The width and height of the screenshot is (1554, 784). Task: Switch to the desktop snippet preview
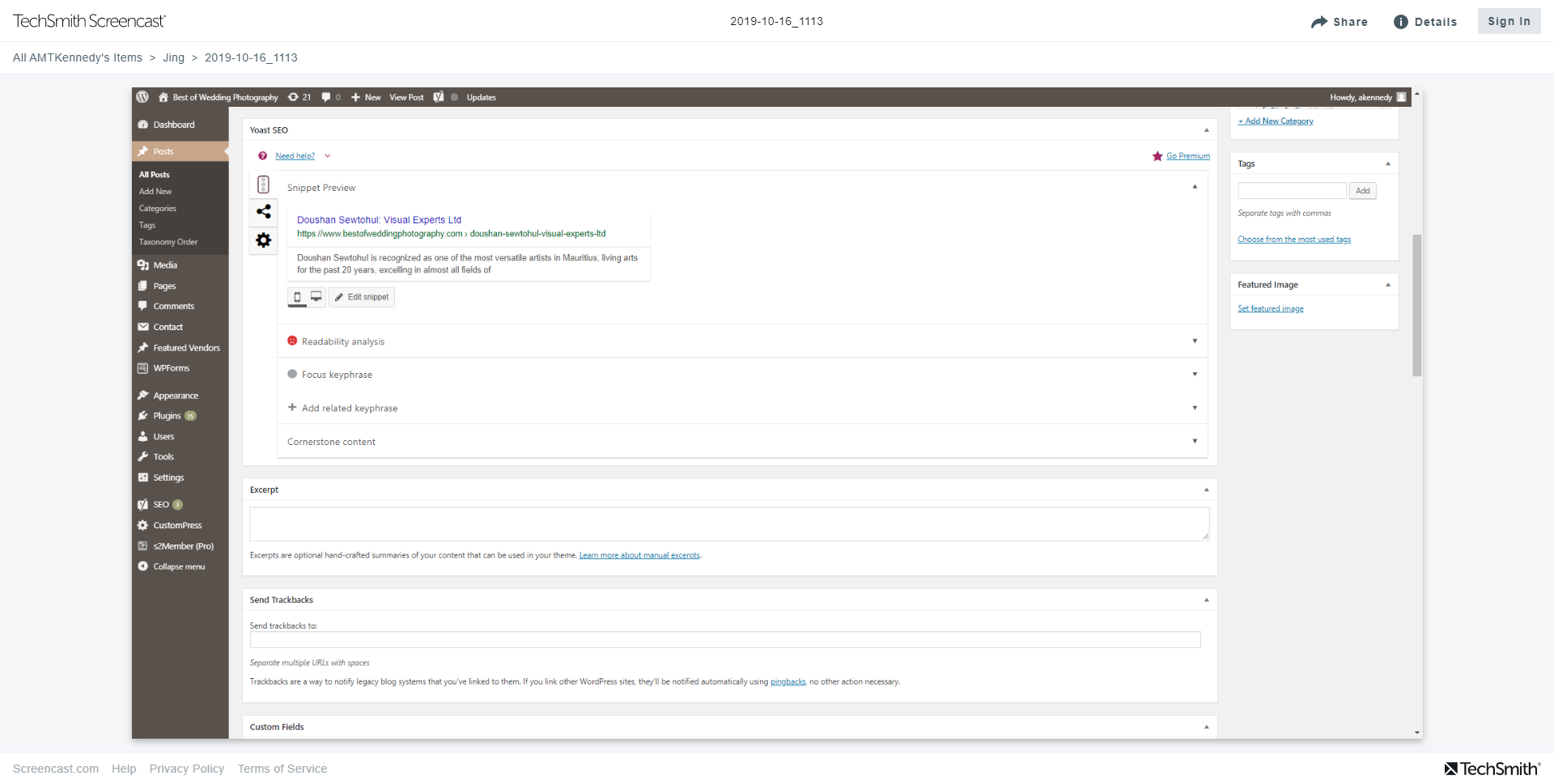(x=316, y=297)
